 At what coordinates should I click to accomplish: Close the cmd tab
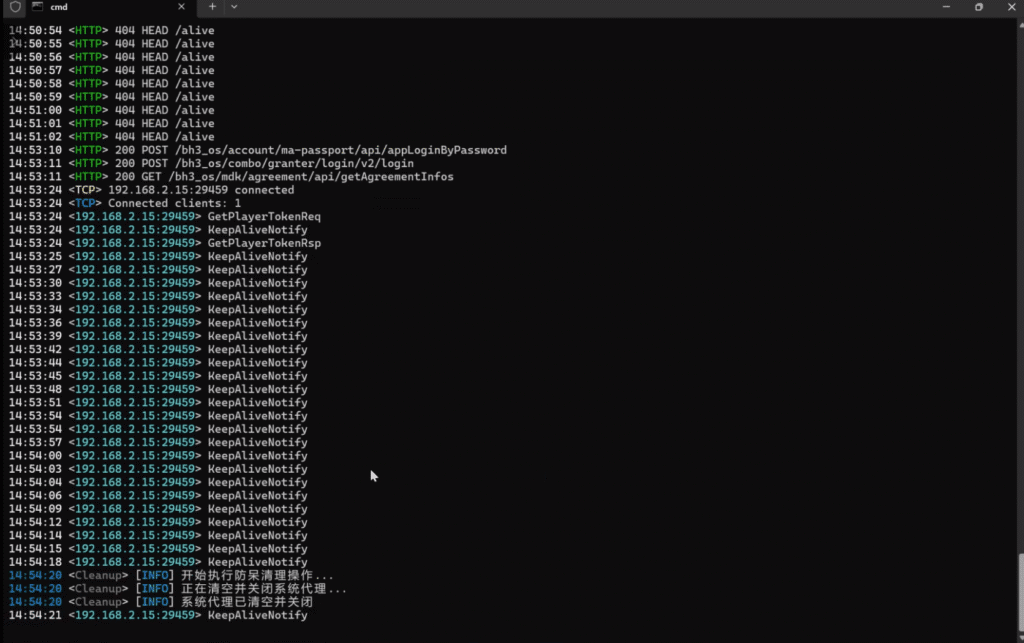183,7
